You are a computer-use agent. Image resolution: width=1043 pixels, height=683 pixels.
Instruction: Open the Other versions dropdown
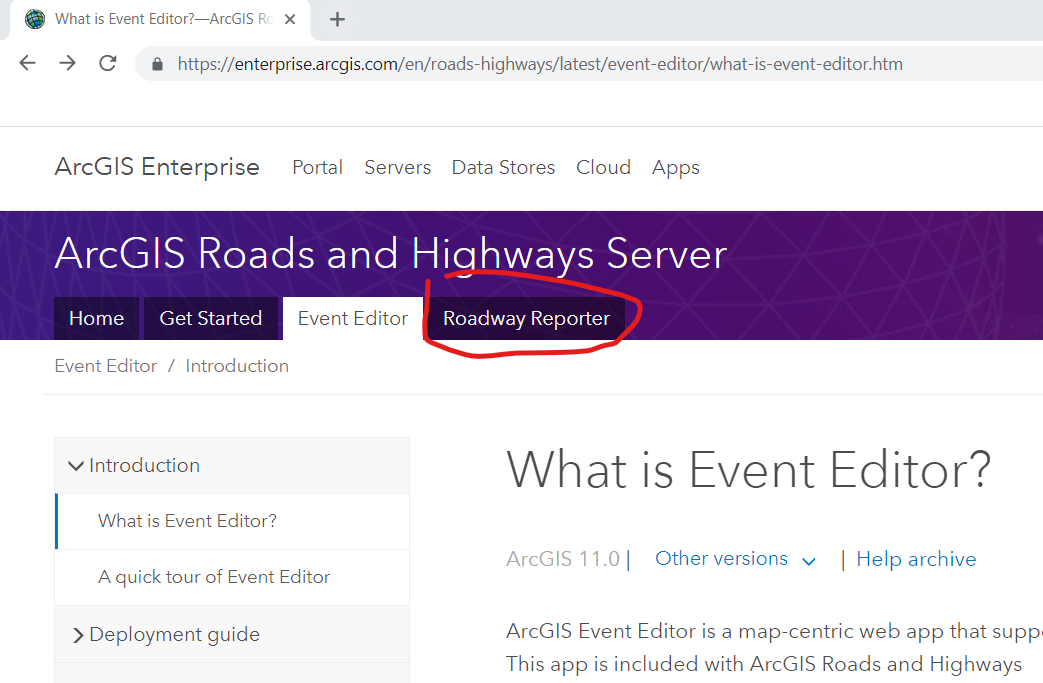[736, 559]
